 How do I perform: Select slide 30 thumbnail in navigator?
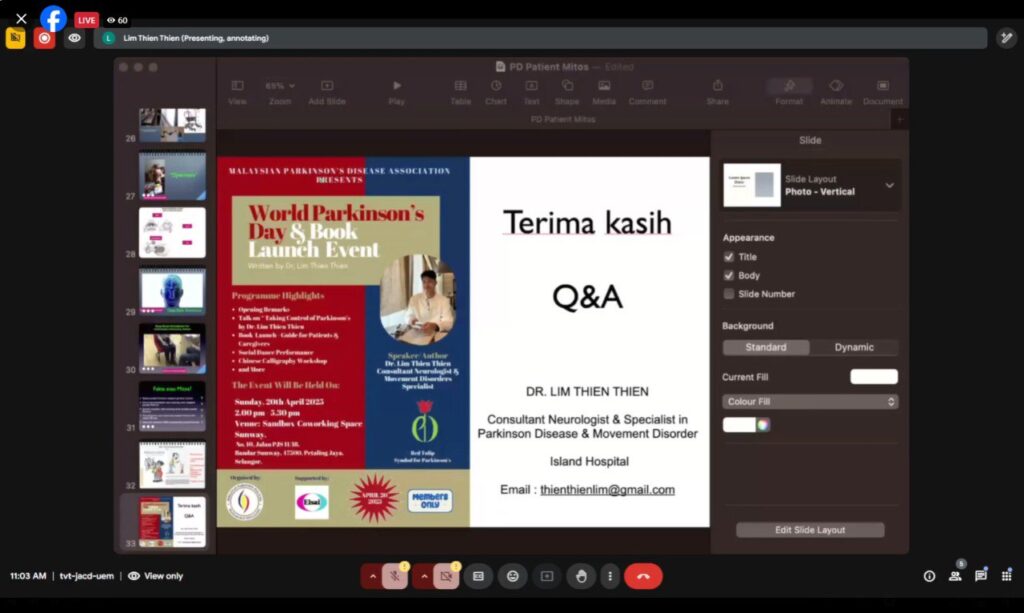172,348
